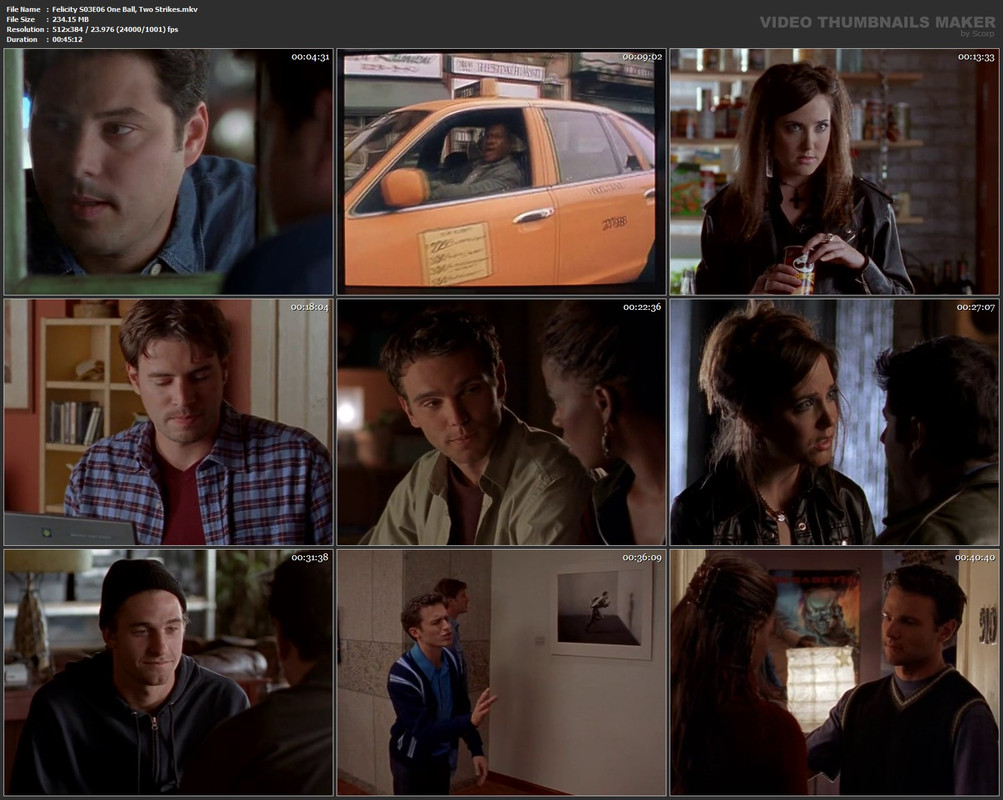Open the yellow taxi thumbnail at 00:09:02
Viewport: 1003px width, 800px height.
pyautogui.click(x=502, y=172)
